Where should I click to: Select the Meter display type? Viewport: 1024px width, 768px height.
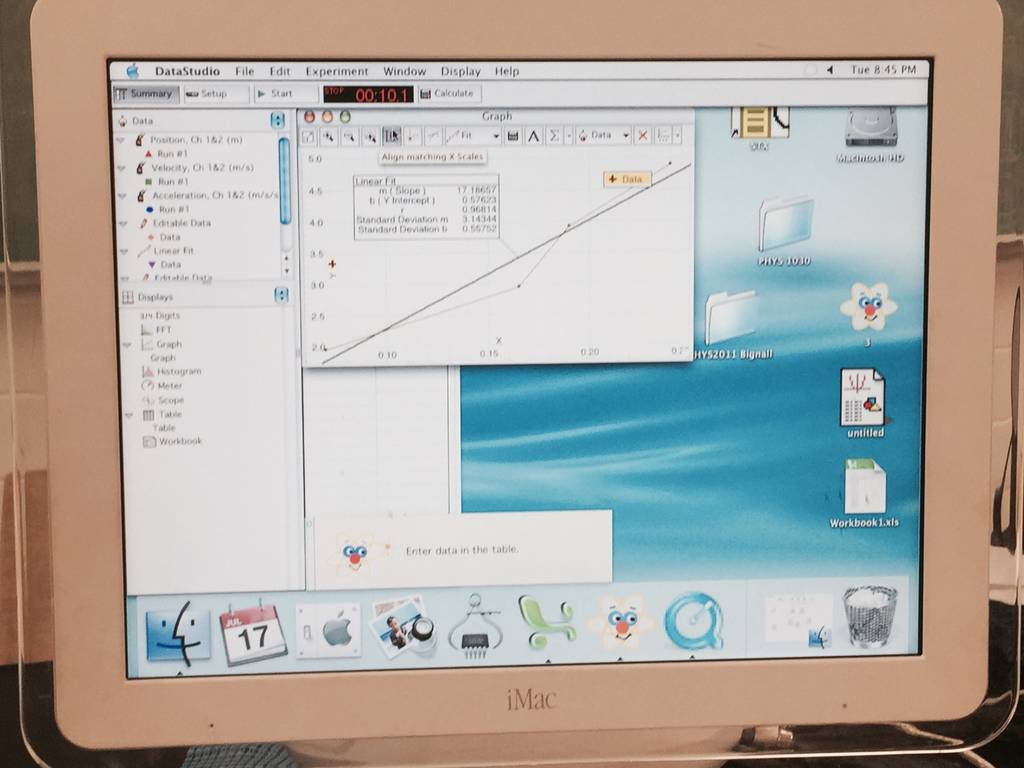(162, 385)
